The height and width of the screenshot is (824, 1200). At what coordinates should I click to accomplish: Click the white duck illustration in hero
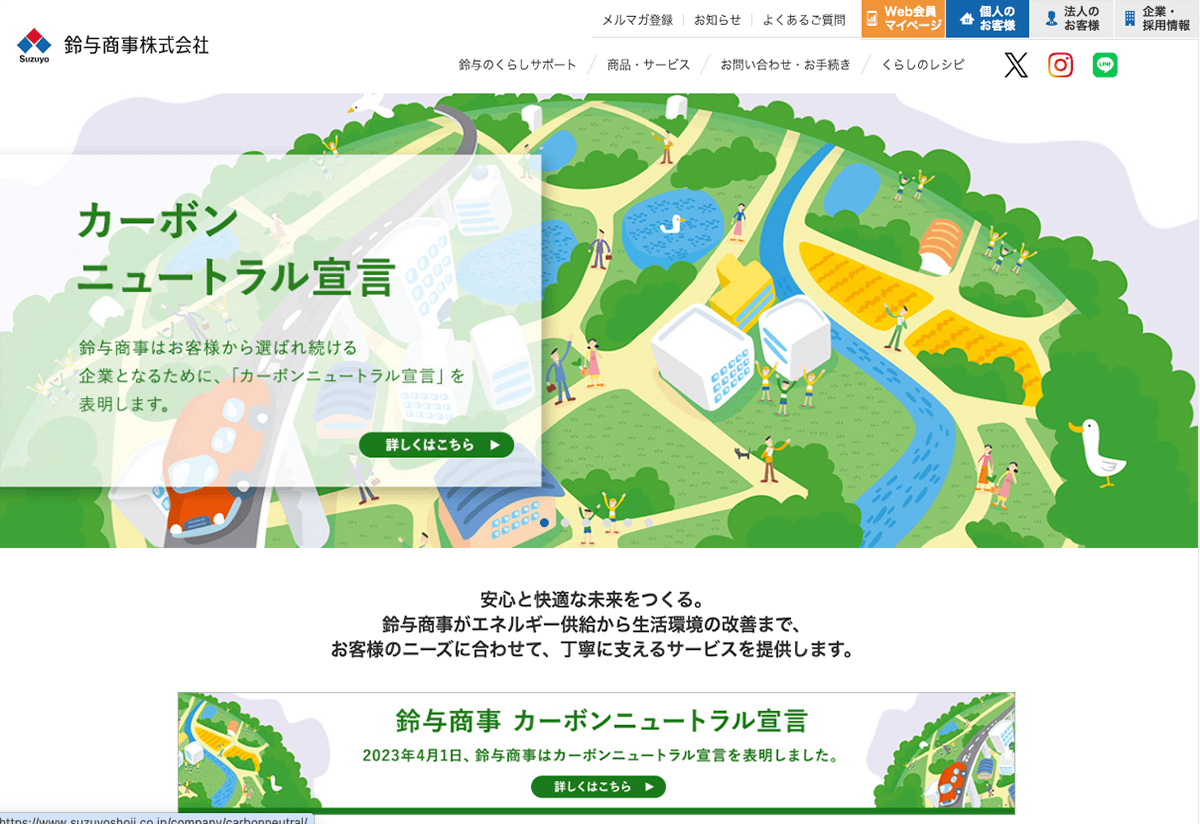[1095, 452]
